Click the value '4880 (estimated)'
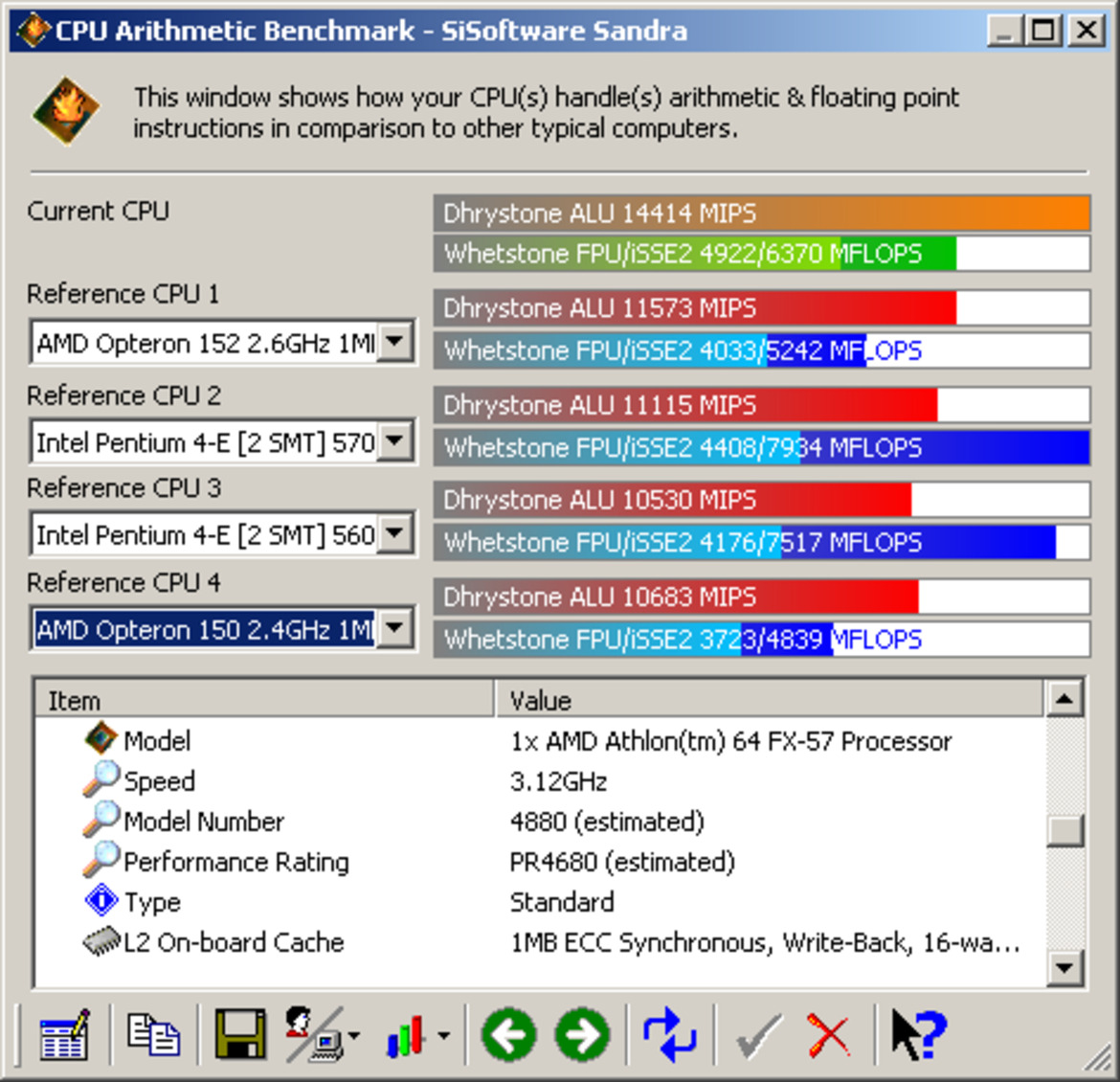 click(x=607, y=822)
